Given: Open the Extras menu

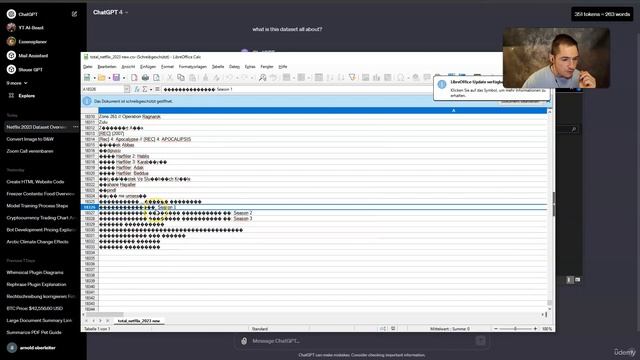Looking at the screenshot, I should [x=250, y=67].
